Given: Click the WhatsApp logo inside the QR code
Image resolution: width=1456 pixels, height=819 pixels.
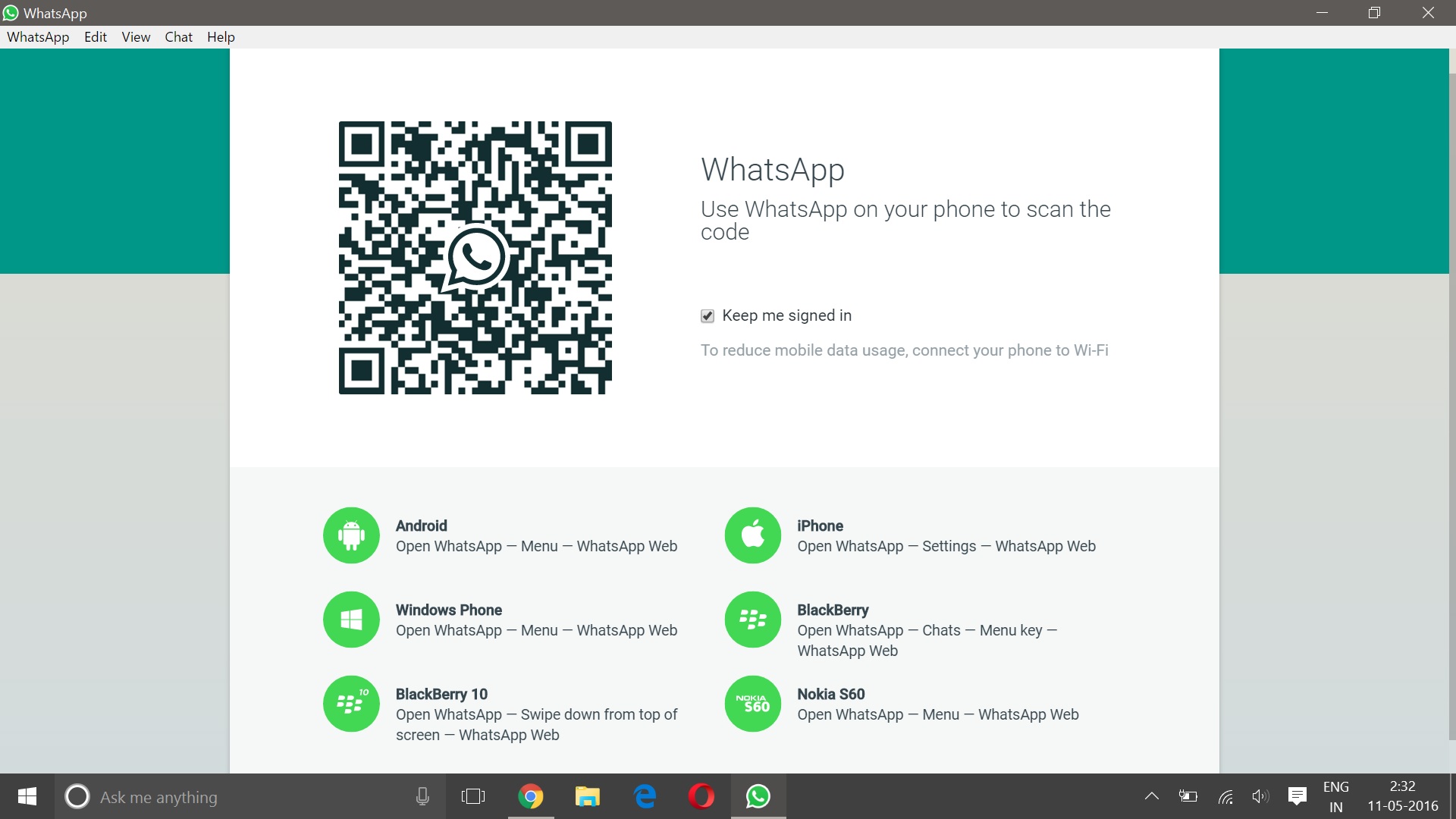Looking at the screenshot, I should coord(475,258).
